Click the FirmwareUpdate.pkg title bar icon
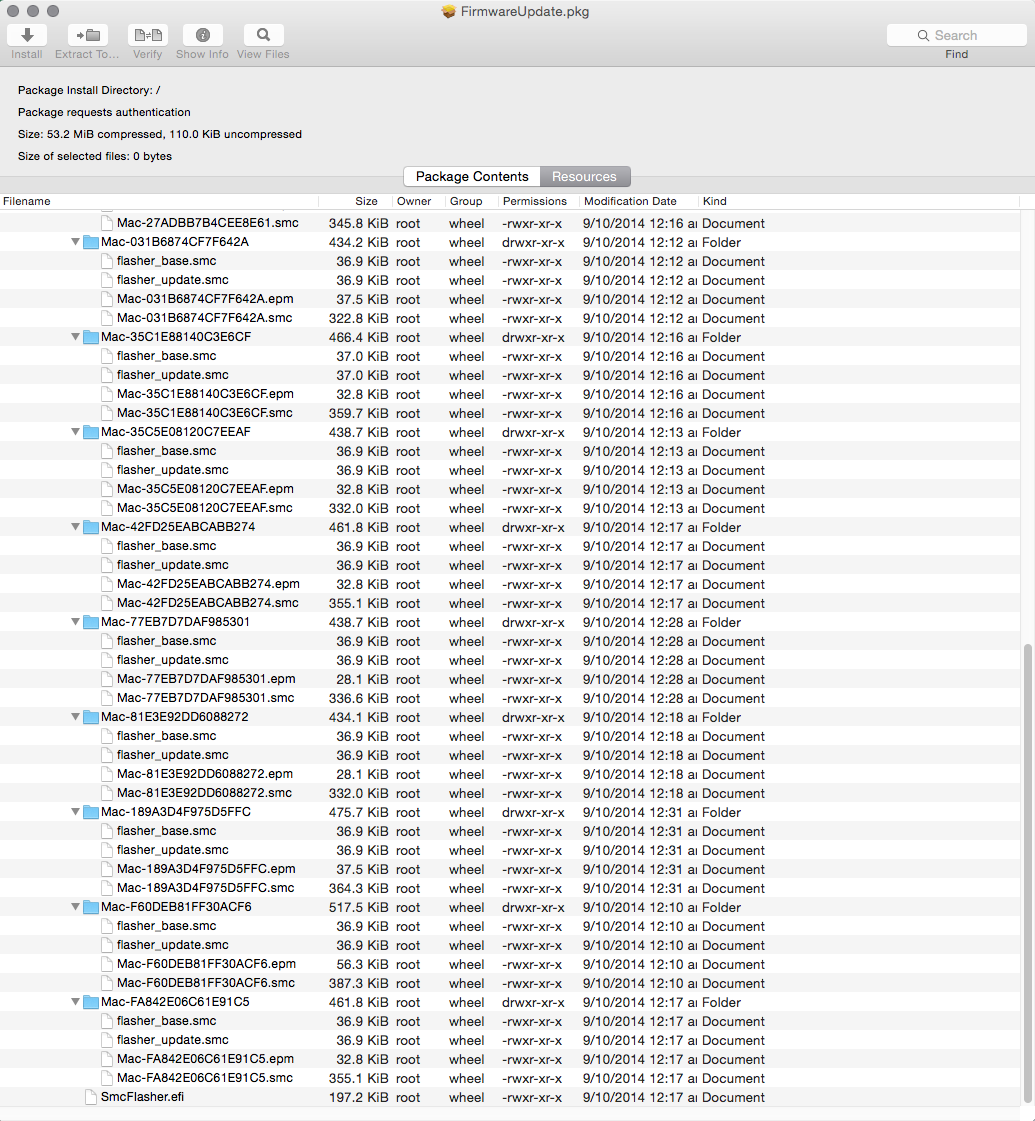This screenshot has height=1121, width=1035. pos(449,11)
